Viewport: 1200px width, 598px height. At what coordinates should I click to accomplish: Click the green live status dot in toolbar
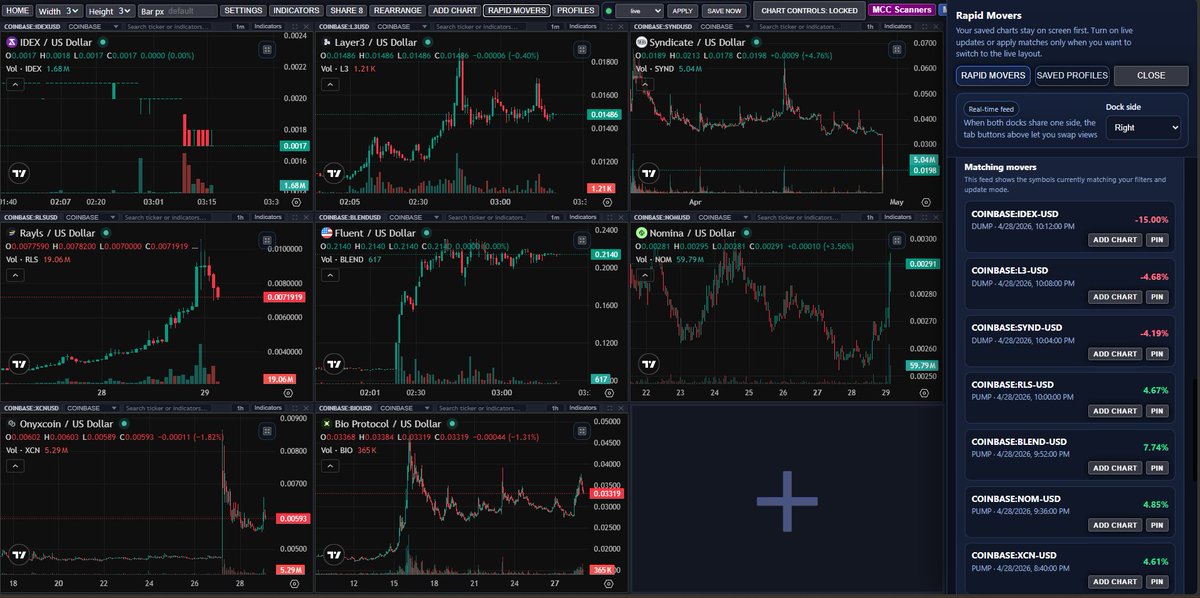607,10
